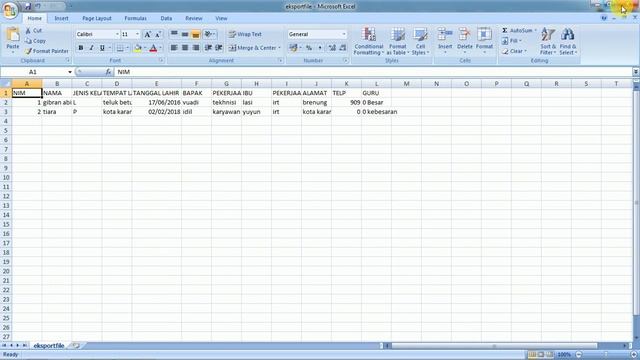The image size is (640, 360).
Task: Apply the fill color bucket
Action: pyautogui.click(x=138, y=48)
